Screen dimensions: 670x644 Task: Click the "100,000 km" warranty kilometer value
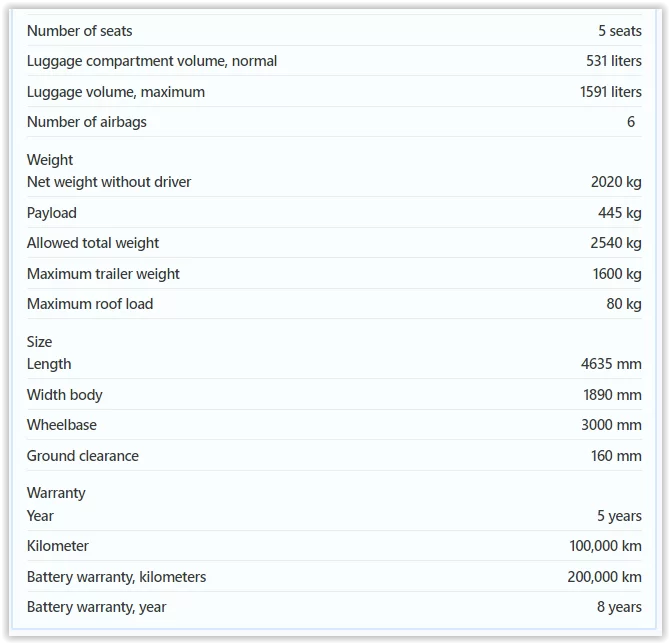[605, 546]
